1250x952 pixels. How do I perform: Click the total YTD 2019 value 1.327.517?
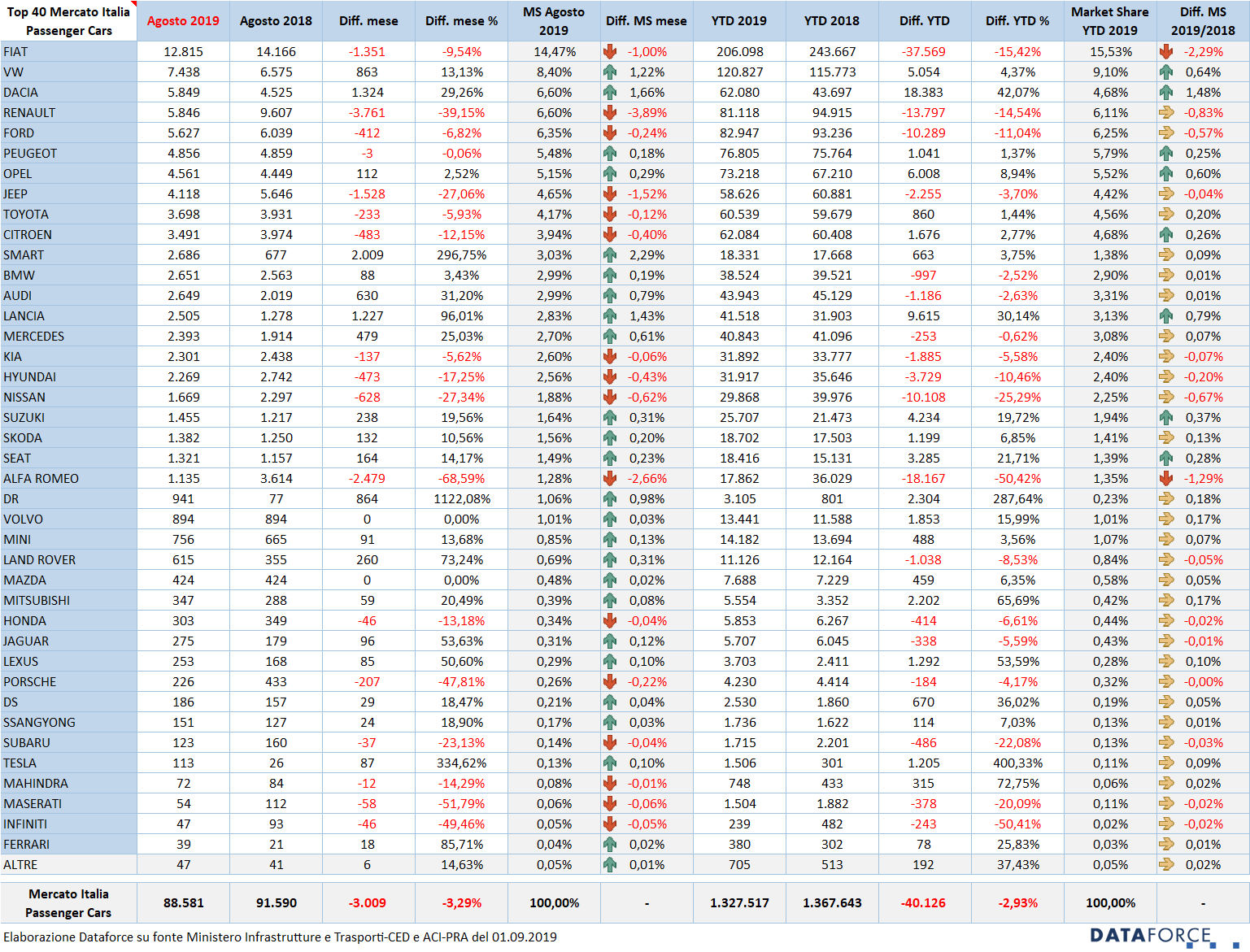(739, 902)
